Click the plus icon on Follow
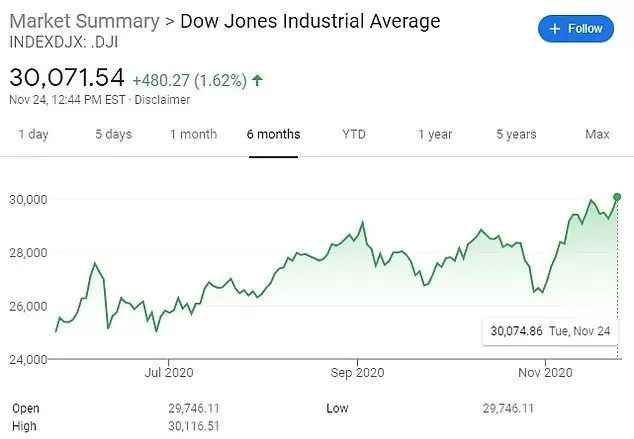The image size is (634, 439). [x=555, y=29]
